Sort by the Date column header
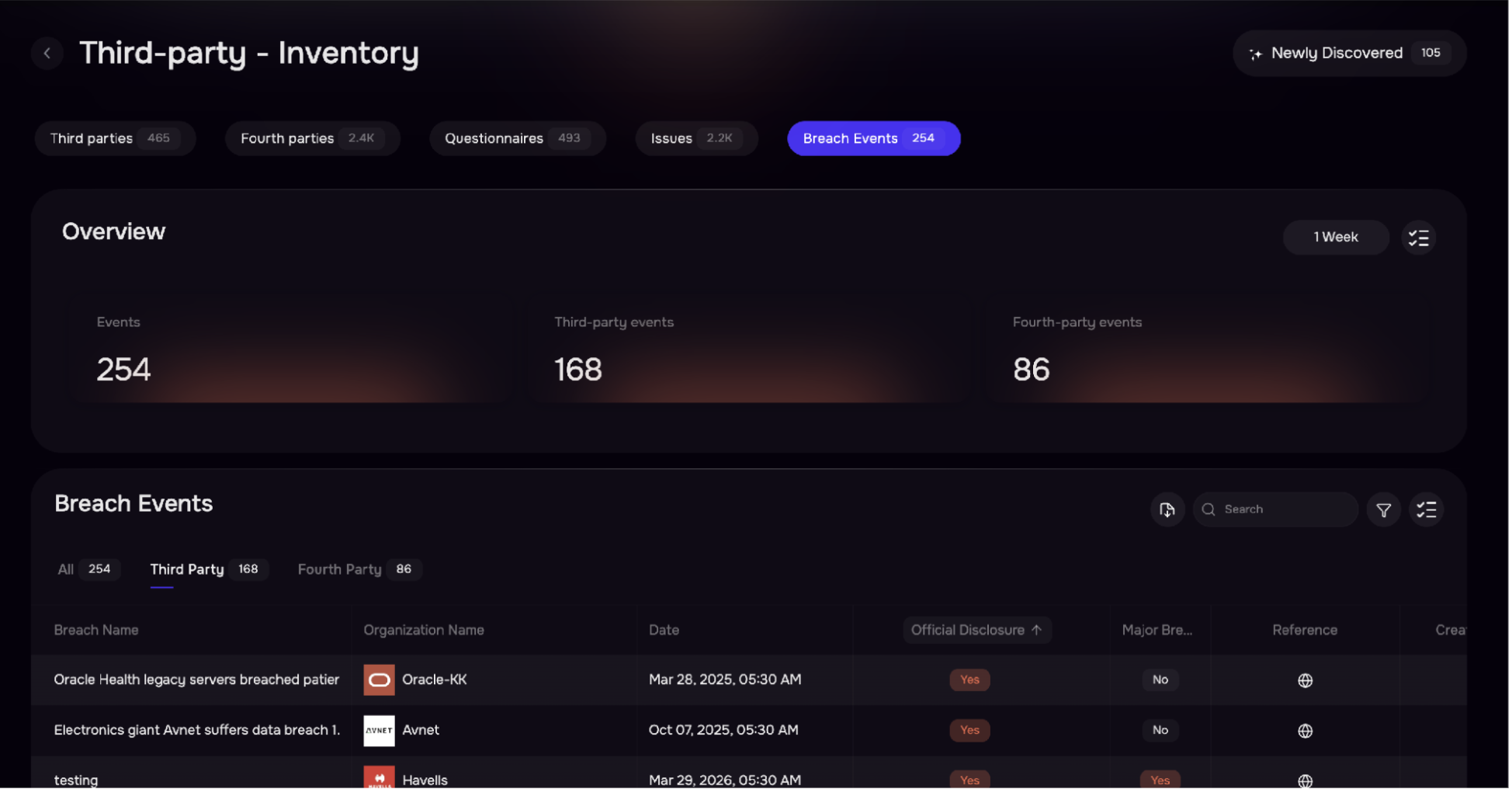 click(665, 631)
